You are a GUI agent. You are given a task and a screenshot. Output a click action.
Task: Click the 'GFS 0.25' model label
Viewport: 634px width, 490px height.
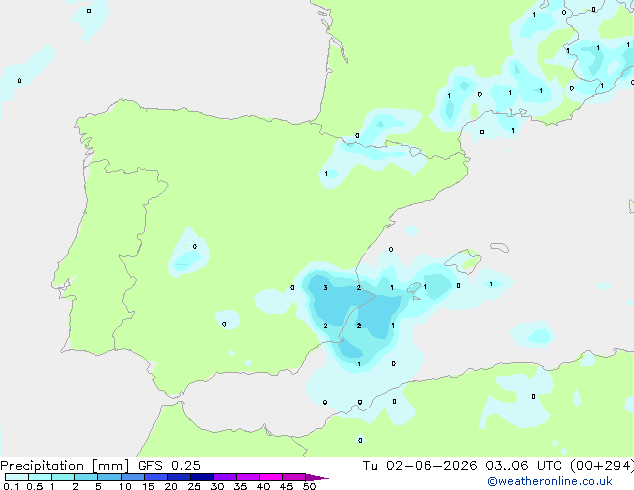pos(169,466)
